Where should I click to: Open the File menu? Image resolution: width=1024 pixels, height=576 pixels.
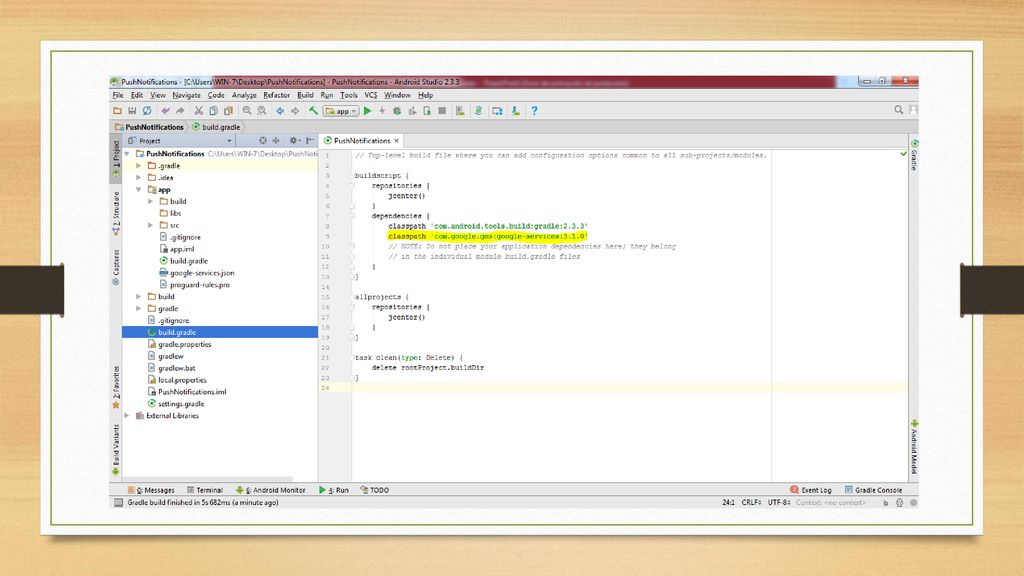(118, 95)
